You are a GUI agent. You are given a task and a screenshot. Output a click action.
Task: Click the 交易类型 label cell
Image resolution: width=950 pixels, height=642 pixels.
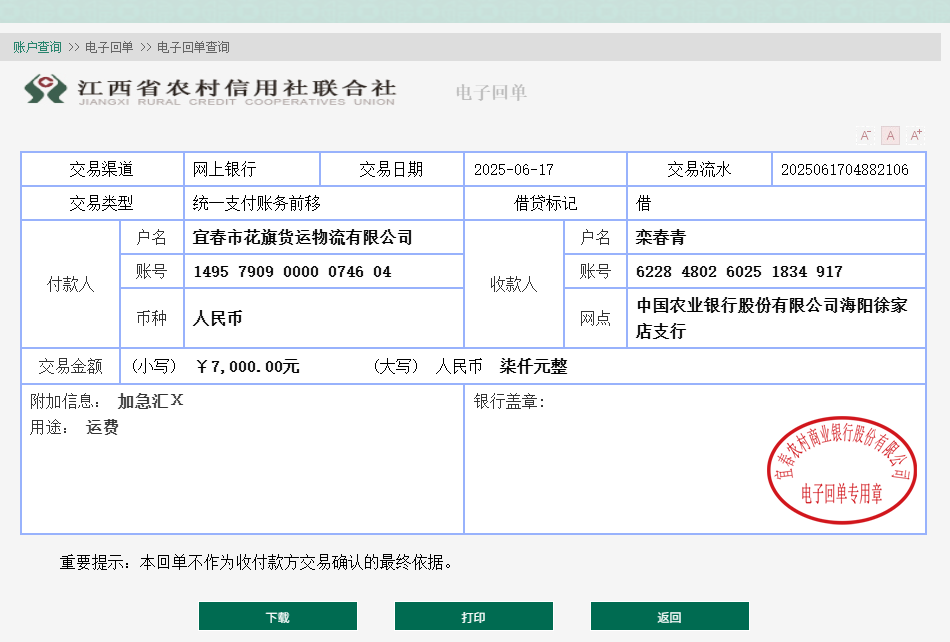(x=102, y=203)
